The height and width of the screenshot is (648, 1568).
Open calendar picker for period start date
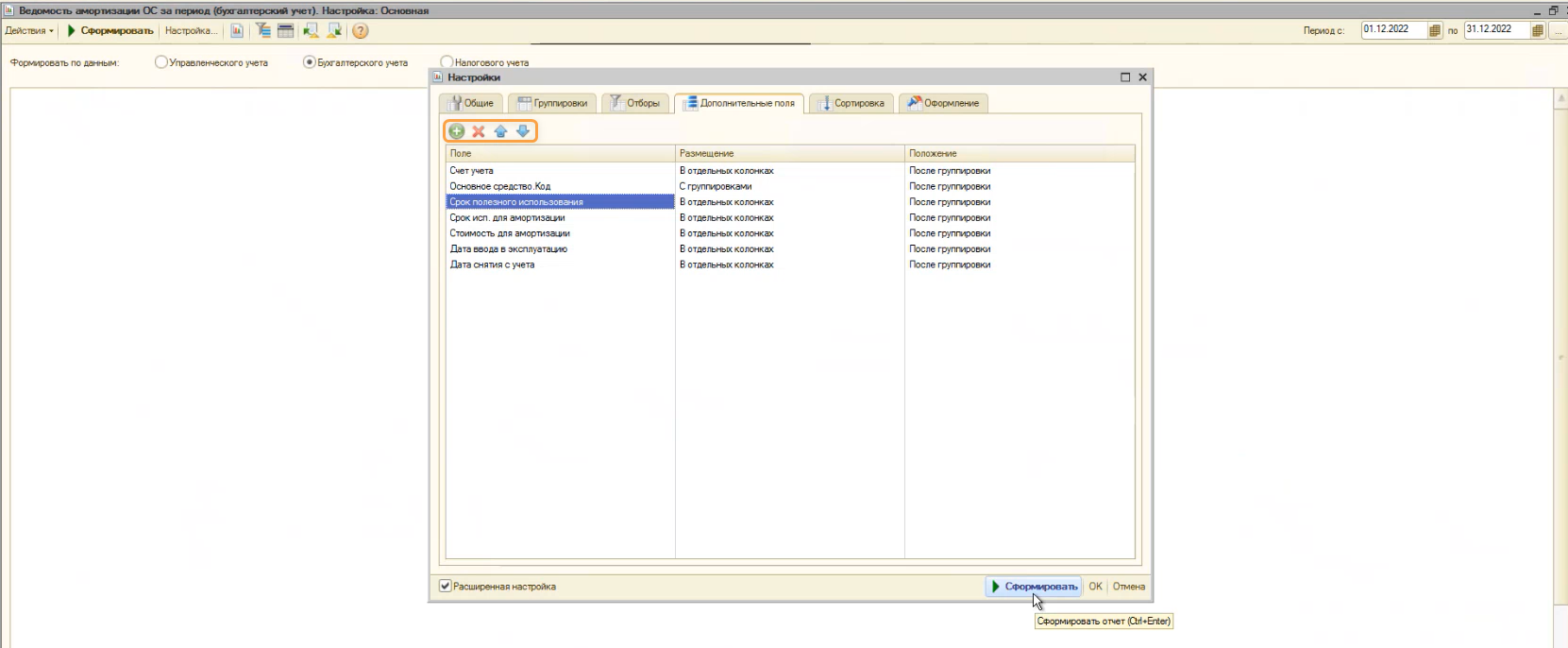1435,30
